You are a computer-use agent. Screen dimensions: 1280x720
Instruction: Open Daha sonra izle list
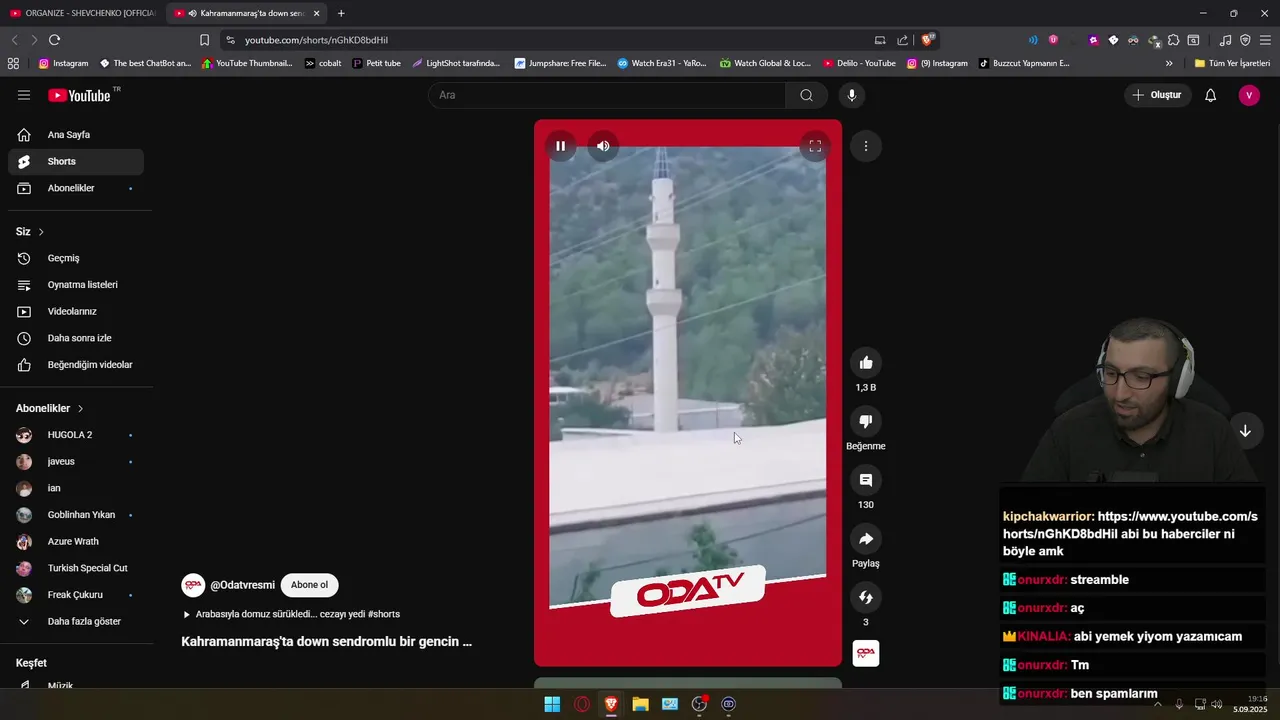[x=76, y=338]
